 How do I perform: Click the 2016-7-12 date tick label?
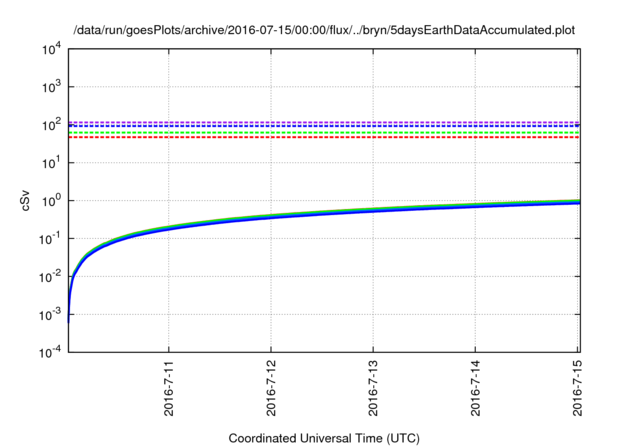(x=271, y=388)
